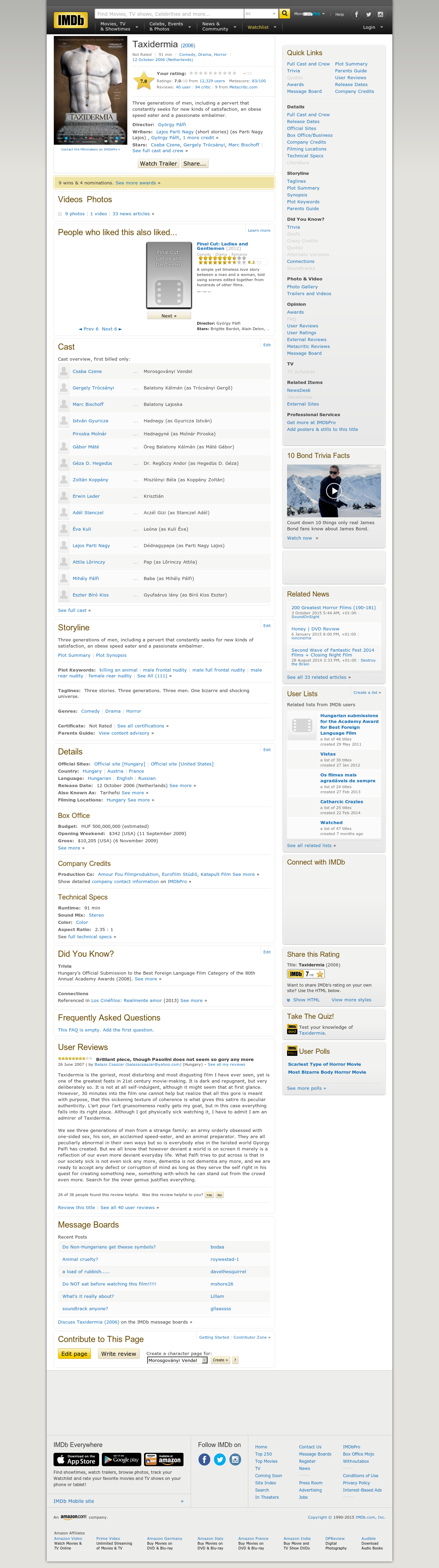Open the Twitter icon in the header

click(368, 14)
